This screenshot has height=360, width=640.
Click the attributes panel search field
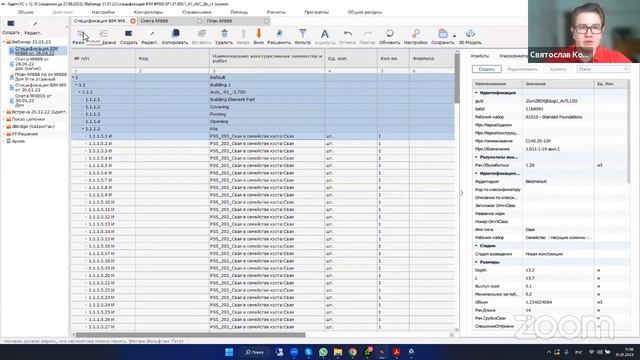pos(604,69)
